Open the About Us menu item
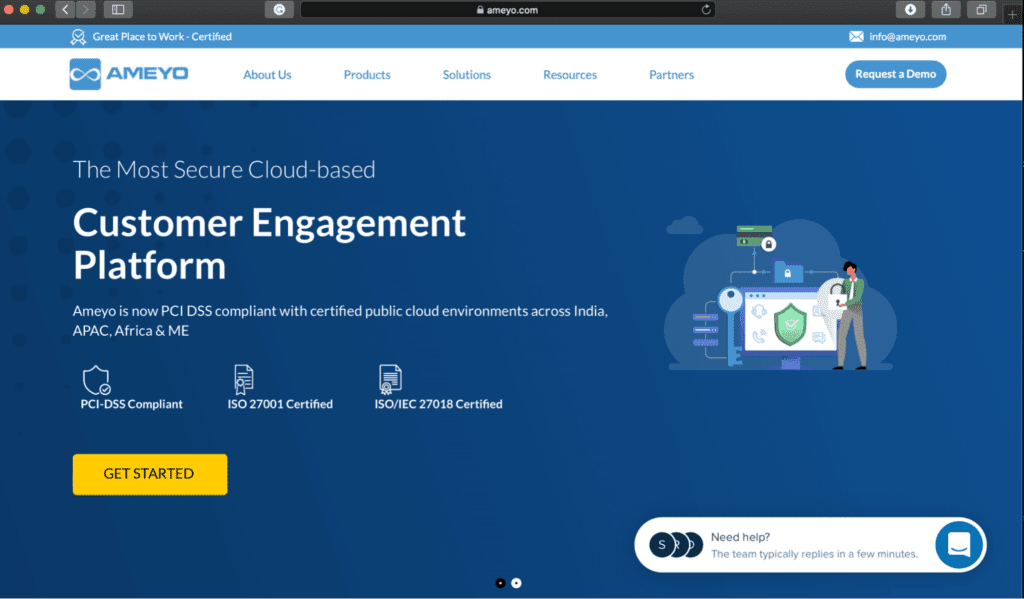Screen dimensions: 1024x599 [x=267, y=75]
